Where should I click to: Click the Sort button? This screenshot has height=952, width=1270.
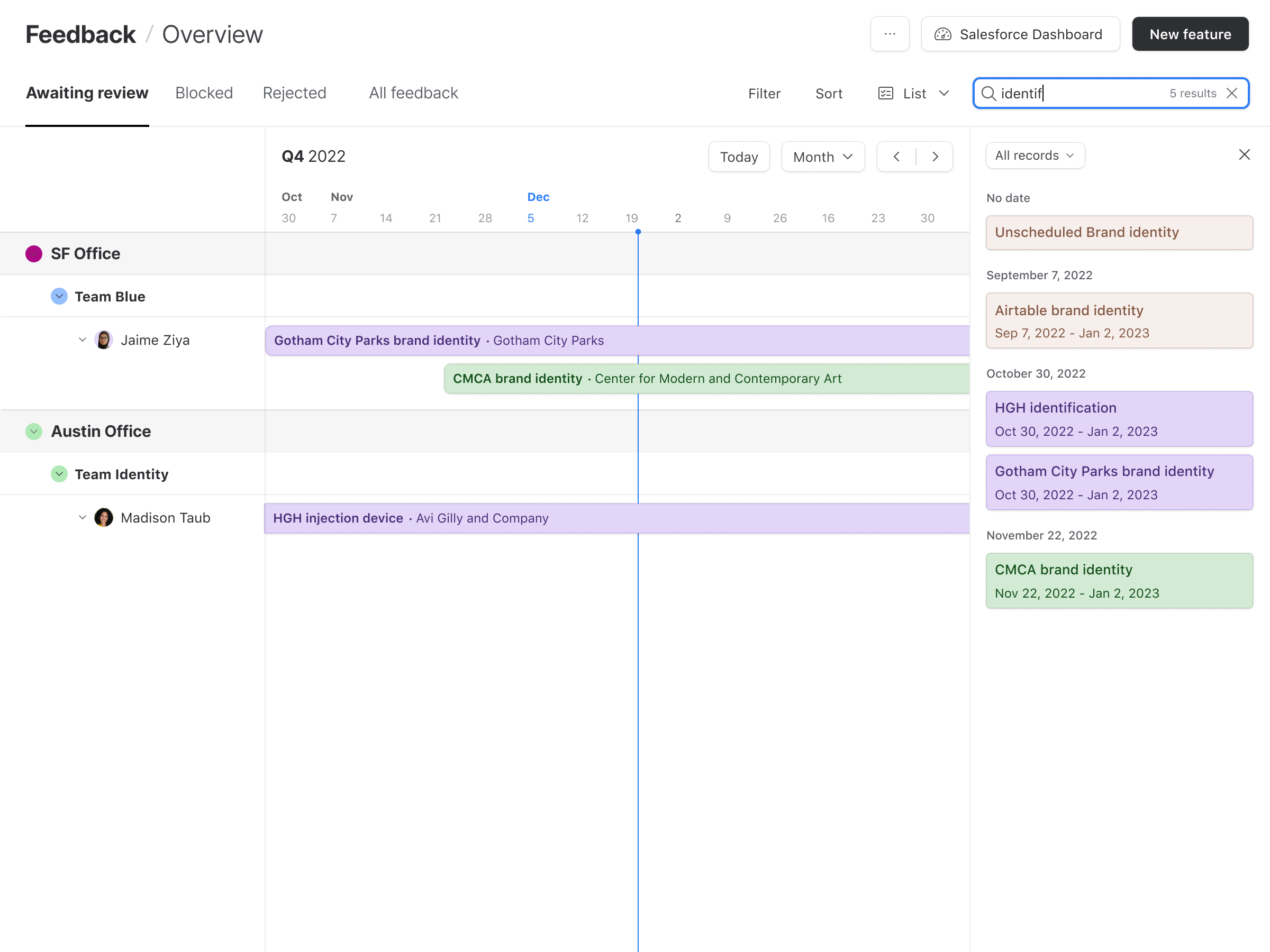(x=829, y=94)
